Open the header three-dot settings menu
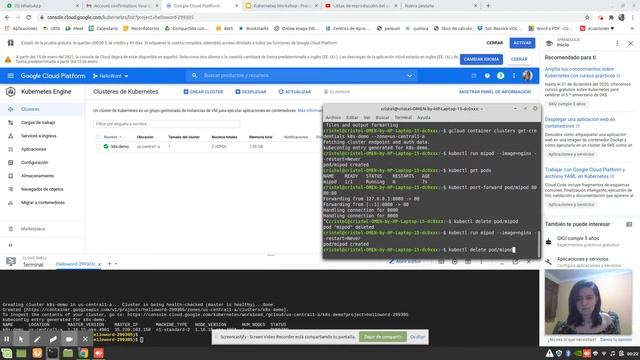Viewport: 640px width, 360px height. pyautogui.click(x=514, y=76)
